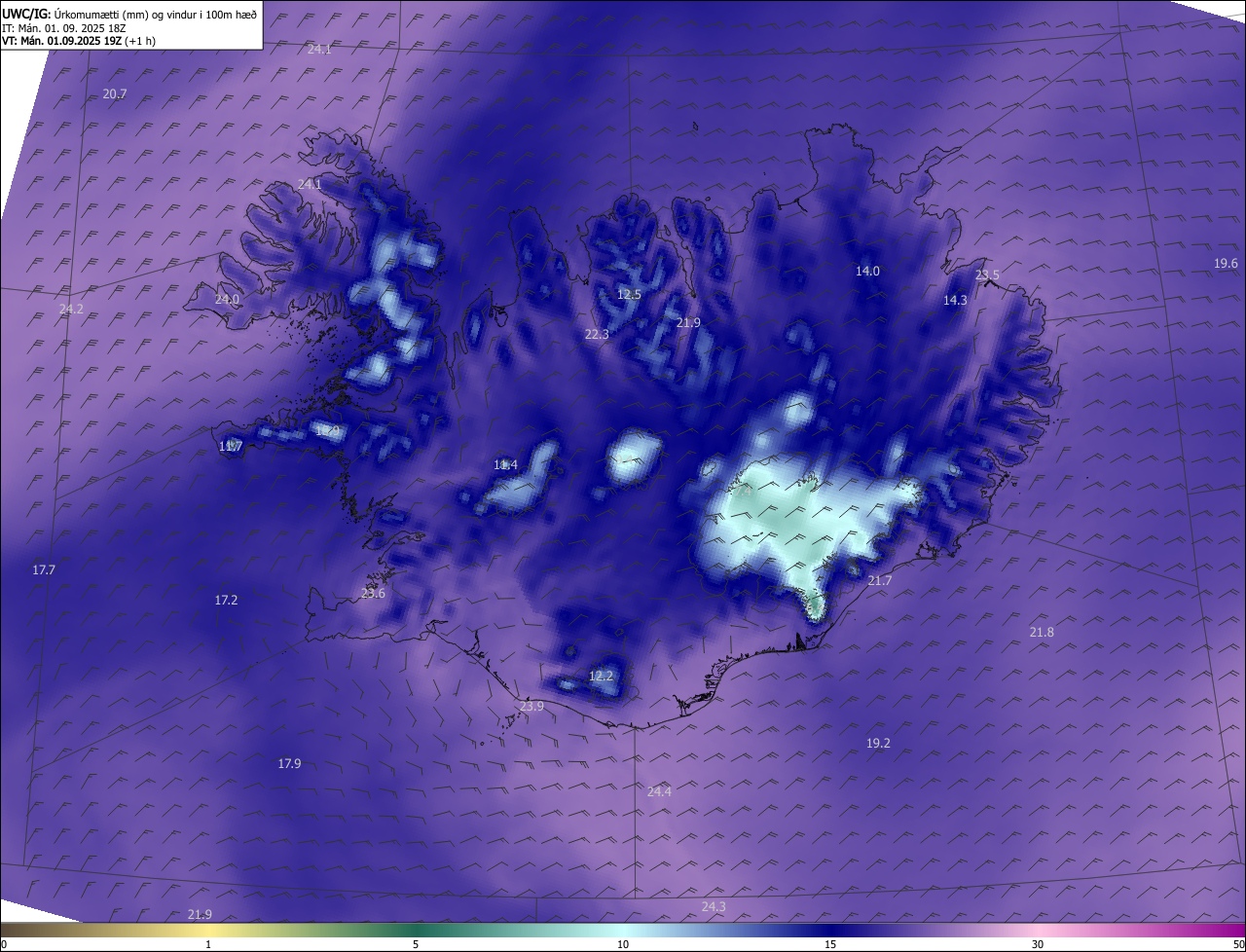
Task: Click the 21.8 value label offshore southeast
Action: point(1042,632)
